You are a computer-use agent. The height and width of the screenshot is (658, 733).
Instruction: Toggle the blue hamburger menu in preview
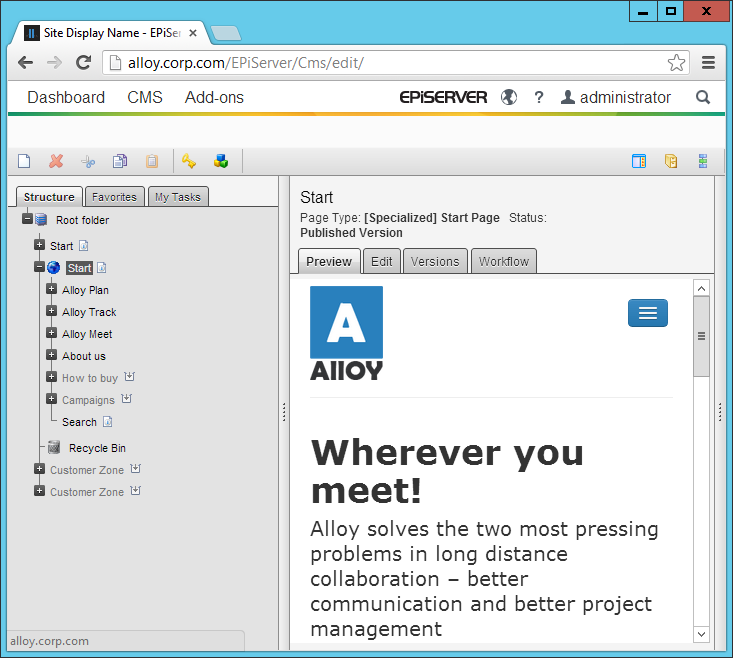[648, 313]
